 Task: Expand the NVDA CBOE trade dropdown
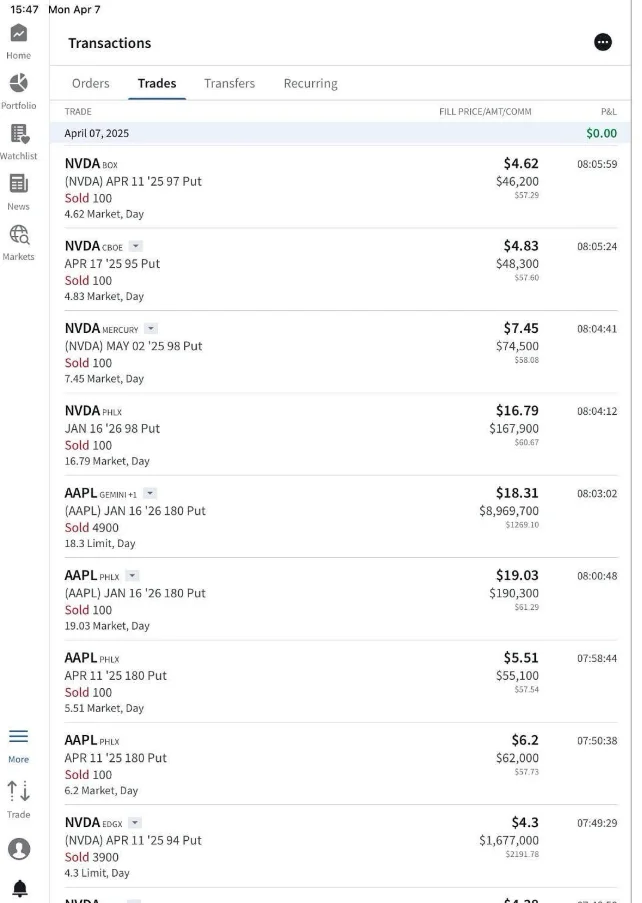(x=135, y=246)
